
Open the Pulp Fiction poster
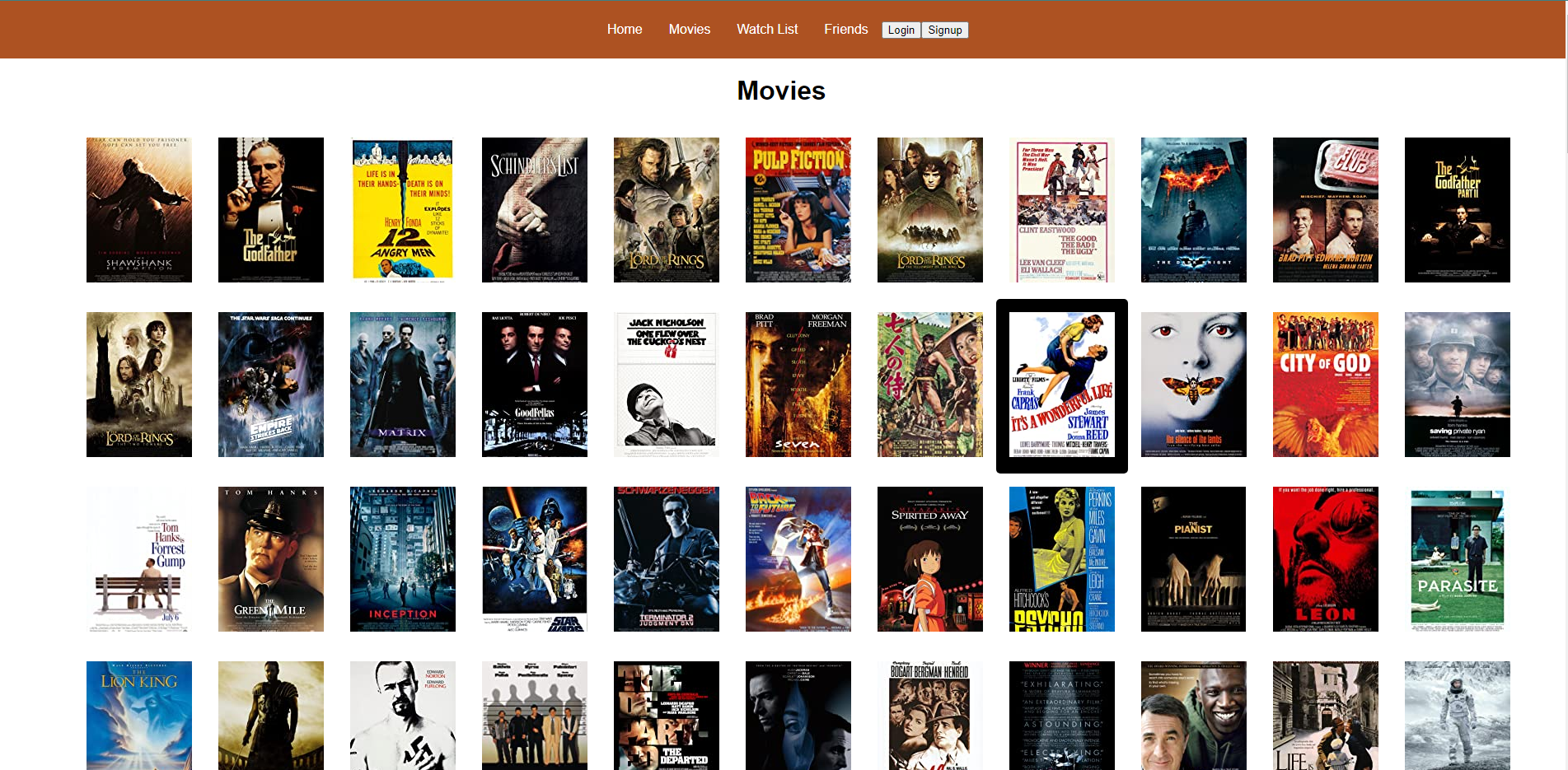[798, 210]
